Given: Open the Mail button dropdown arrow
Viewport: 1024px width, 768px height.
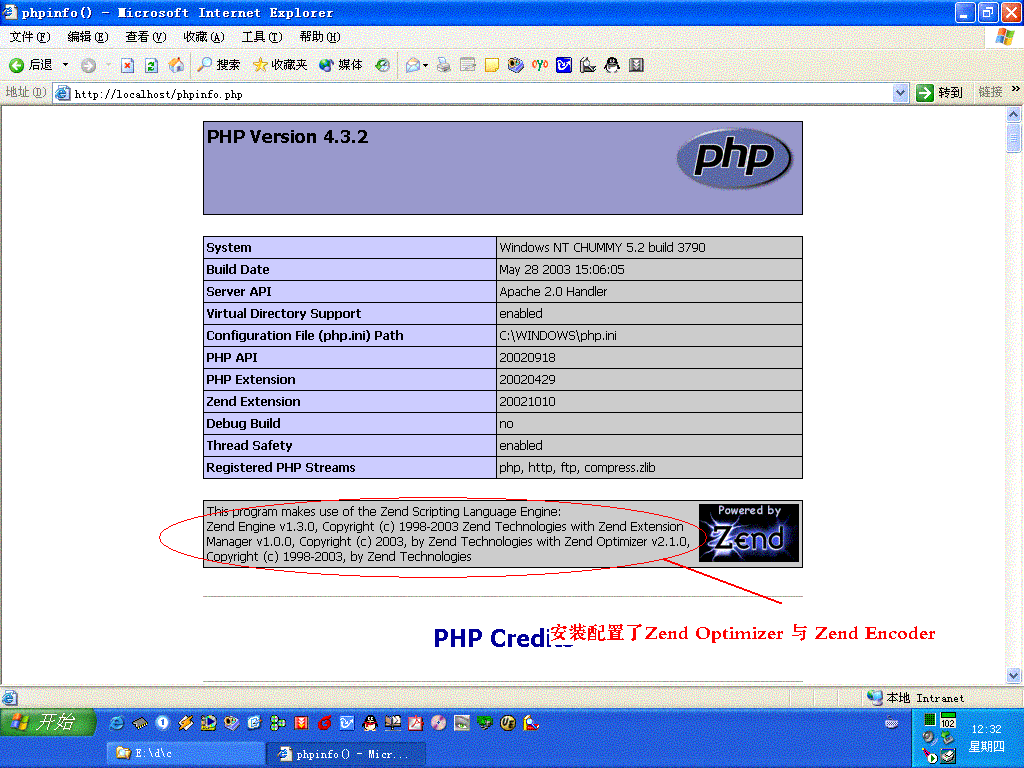Looking at the screenshot, I should 426,65.
